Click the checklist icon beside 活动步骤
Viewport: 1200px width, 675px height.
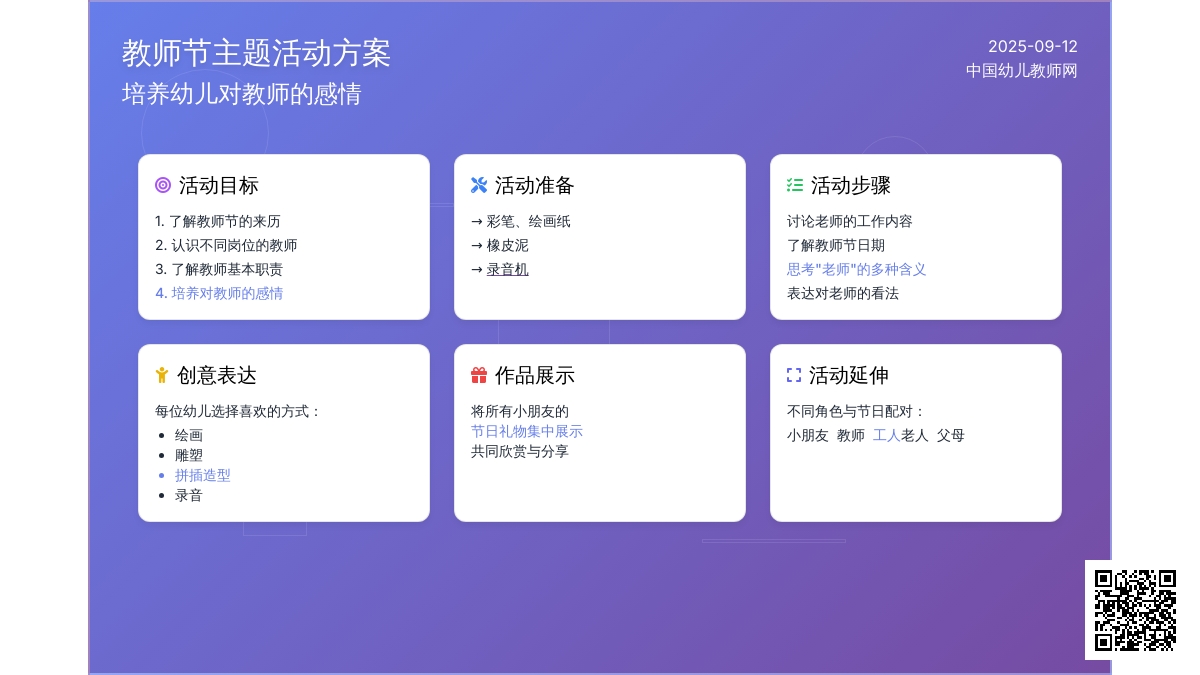[795, 185]
